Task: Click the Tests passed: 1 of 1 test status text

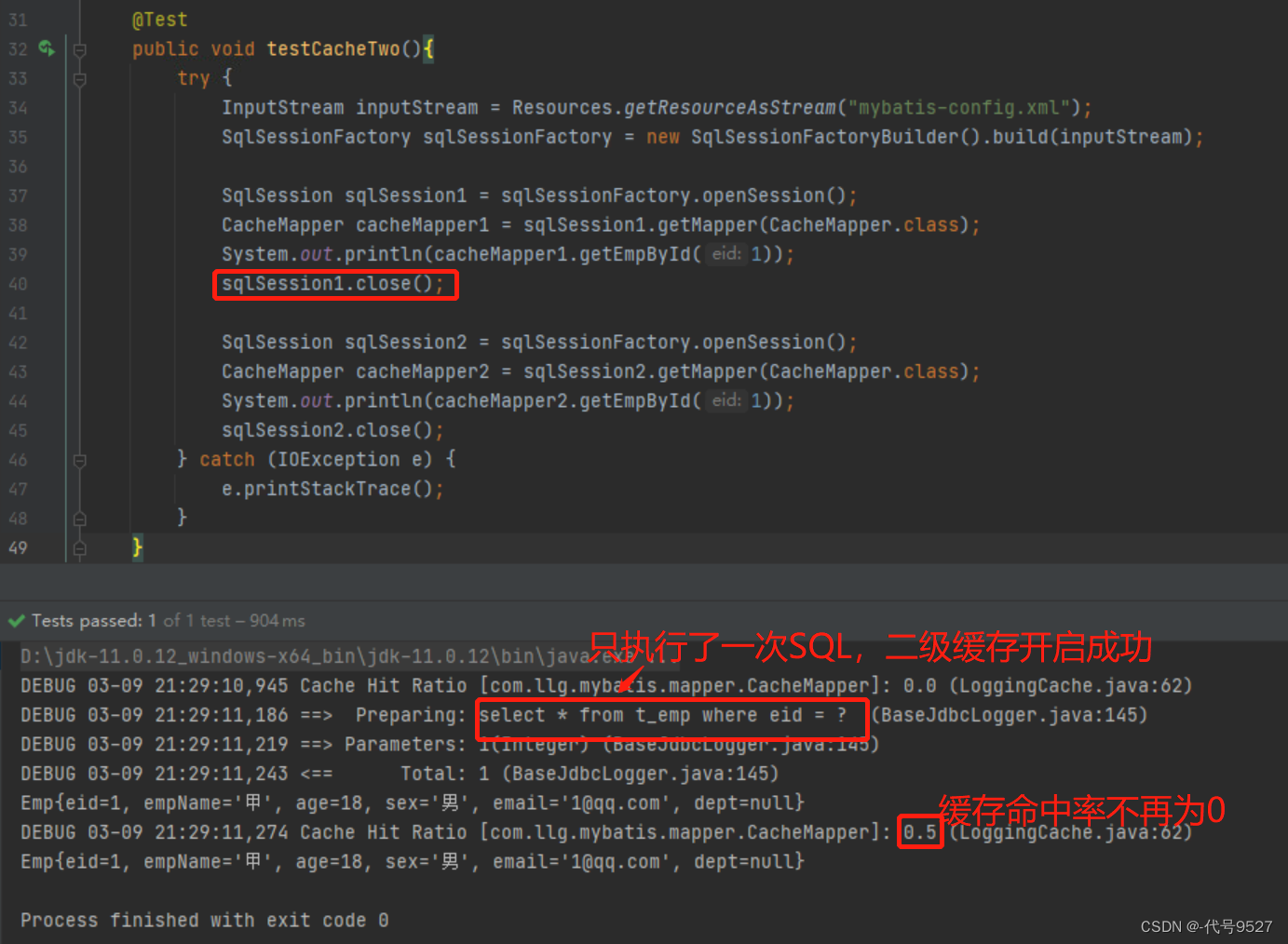Action: click(168, 621)
